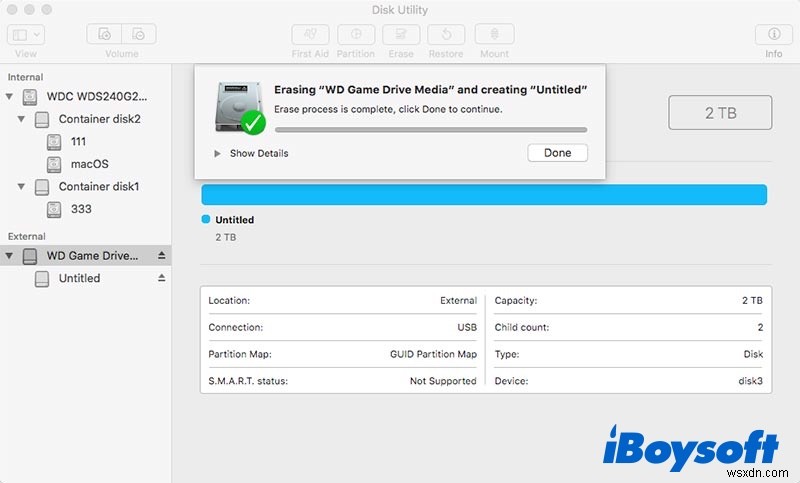Viewport: 800px width, 483px height.
Task: Click the erase progress bar
Action: point(431,130)
